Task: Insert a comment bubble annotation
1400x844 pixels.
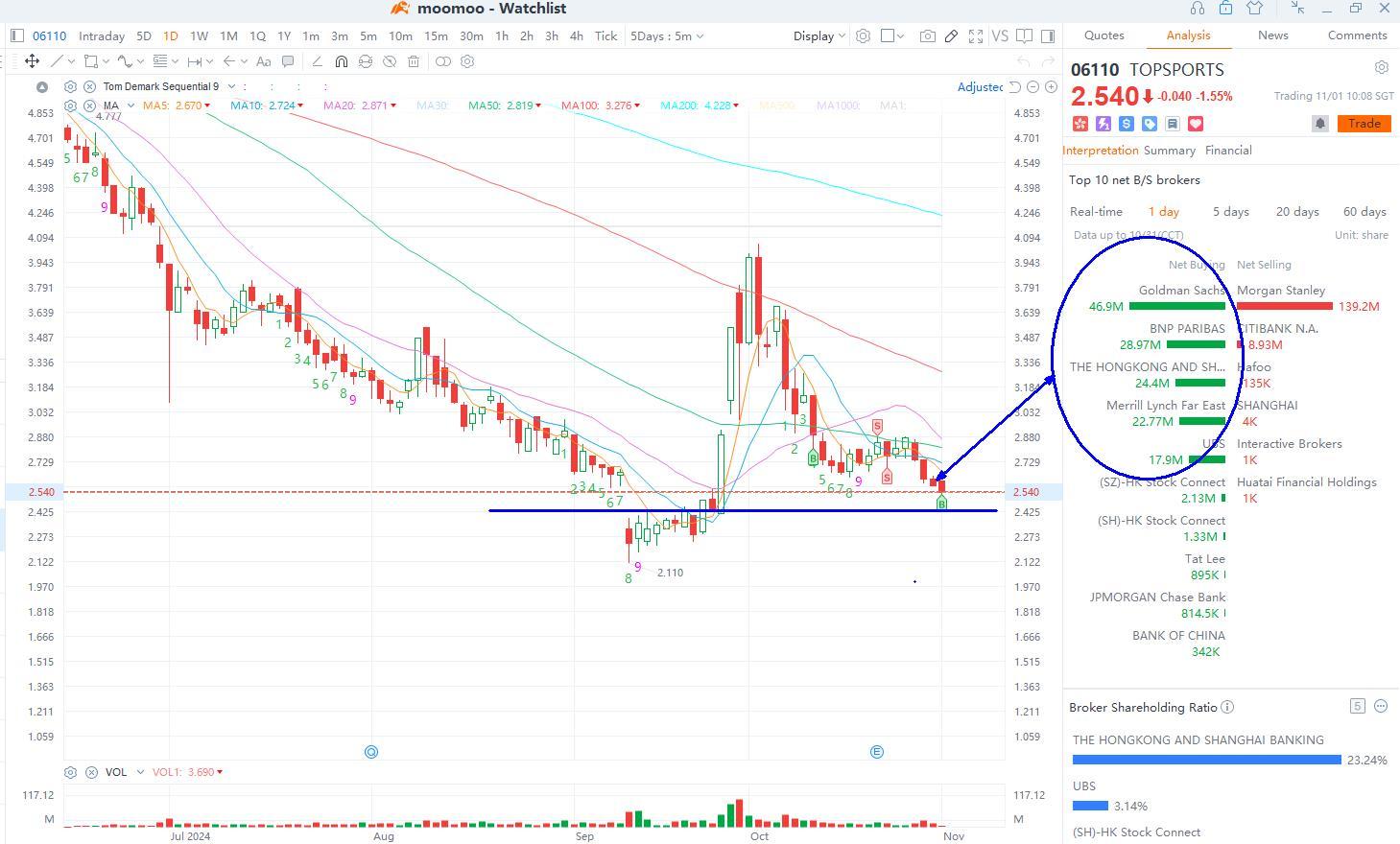Action: 288,61
